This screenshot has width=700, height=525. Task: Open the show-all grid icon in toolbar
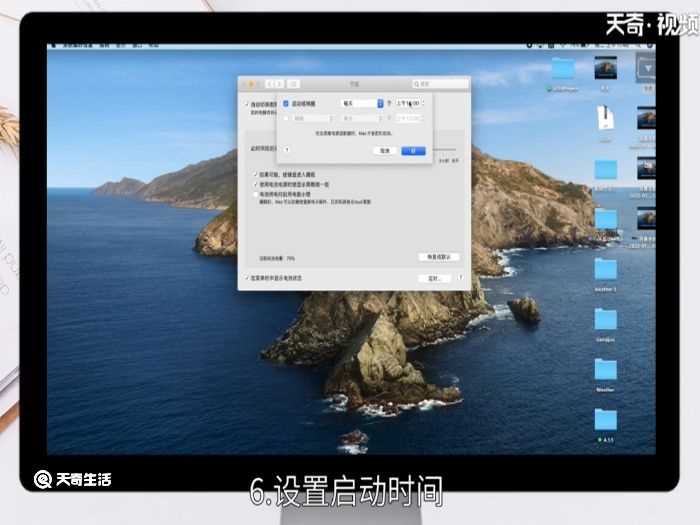point(295,84)
